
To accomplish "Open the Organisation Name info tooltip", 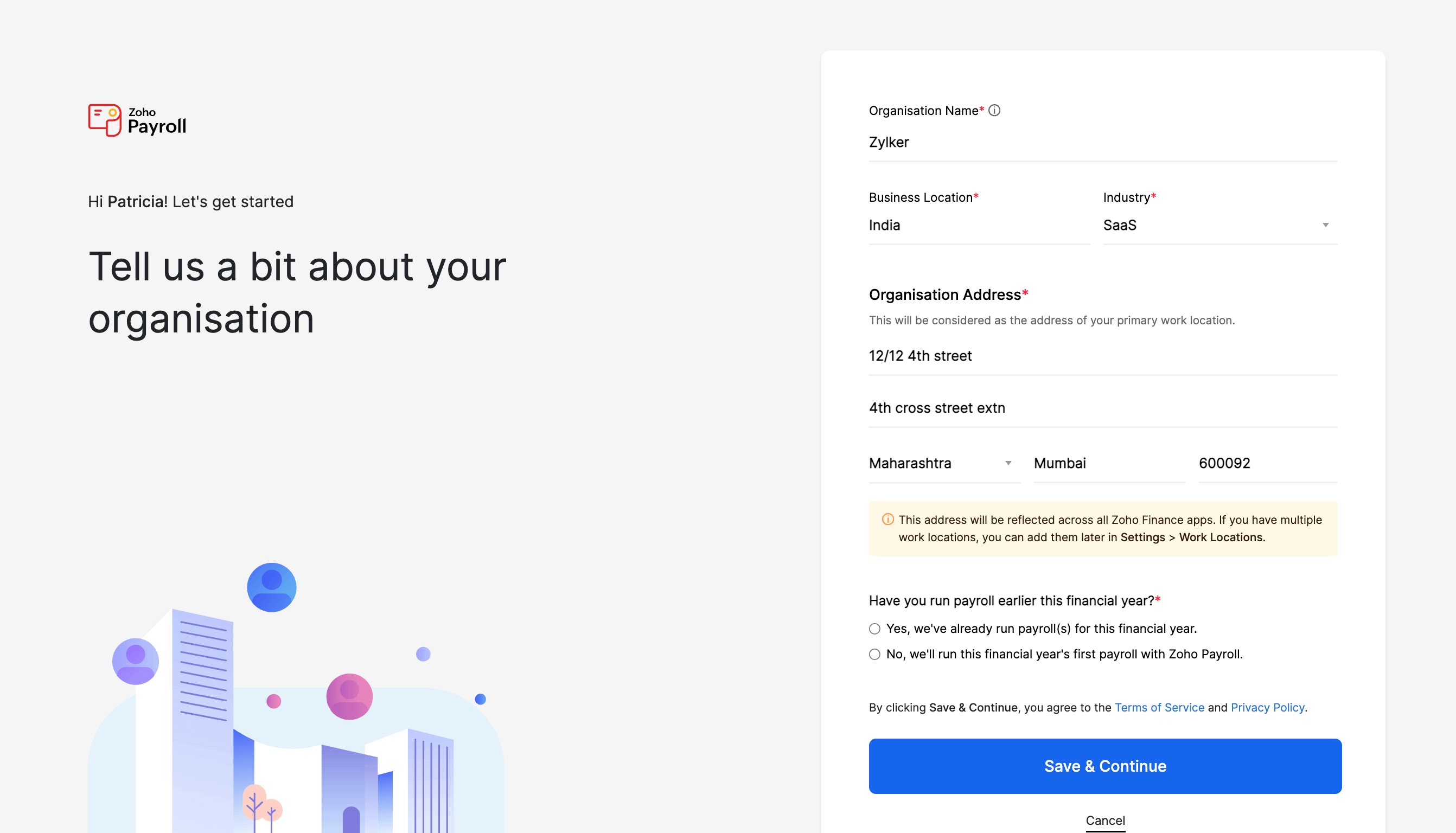I will [994, 111].
